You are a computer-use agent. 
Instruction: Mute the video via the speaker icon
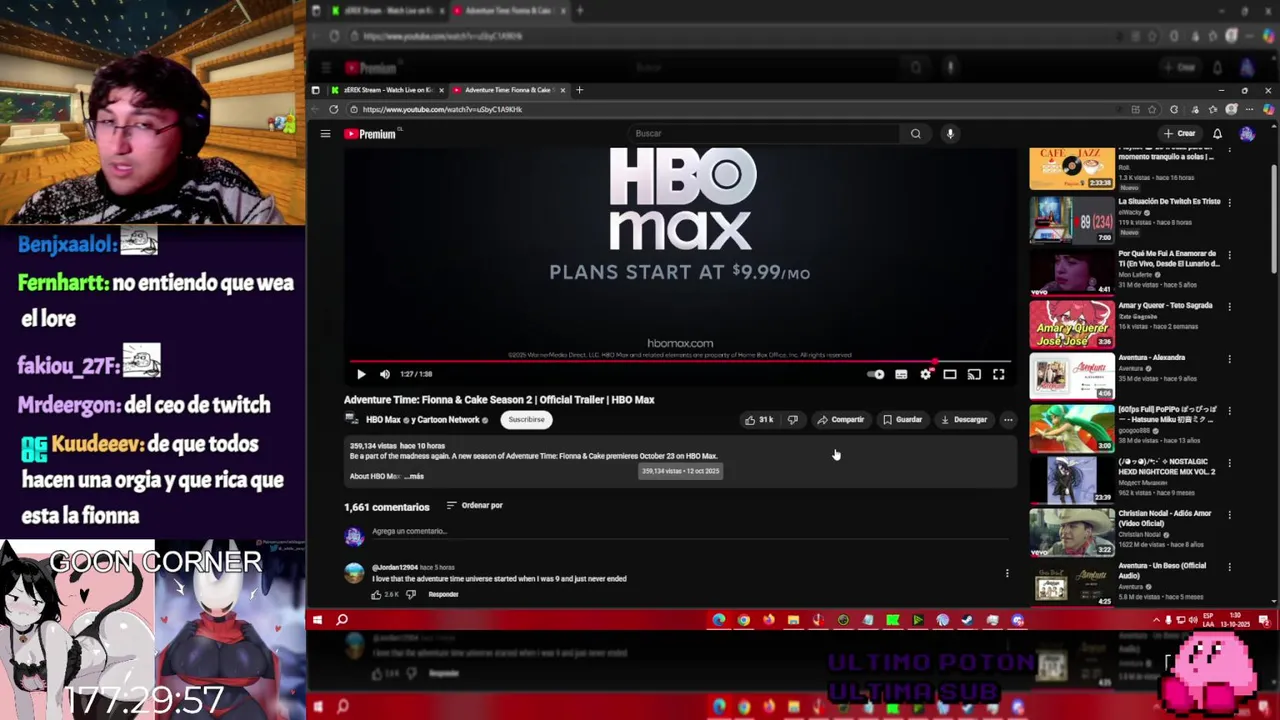coord(385,374)
